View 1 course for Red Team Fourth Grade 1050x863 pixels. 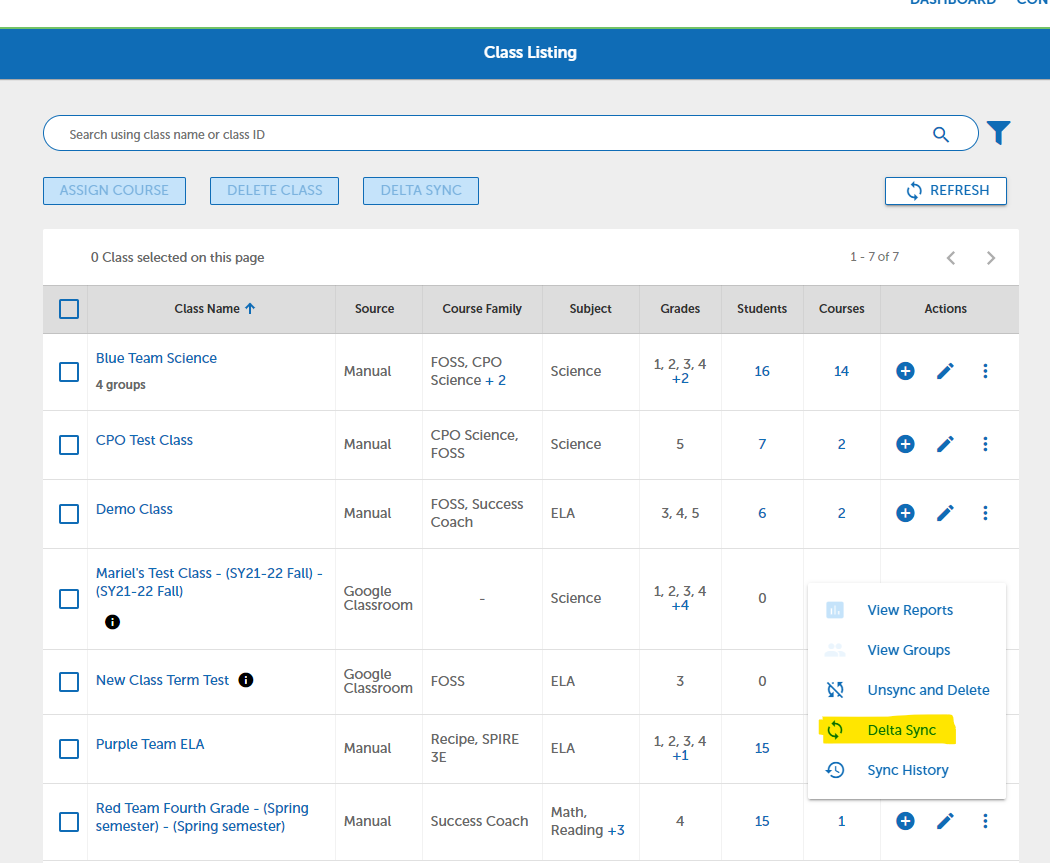click(841, 821)
